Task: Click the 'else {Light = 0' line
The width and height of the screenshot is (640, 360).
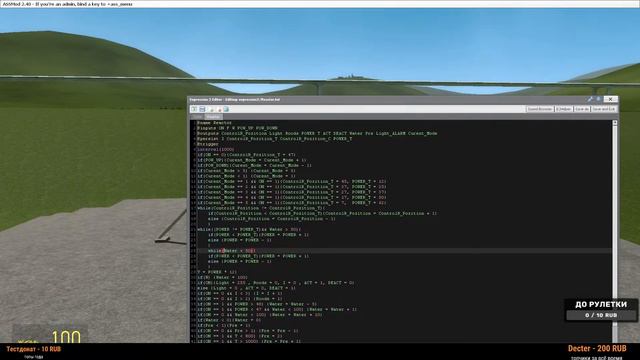Action: [246, 288]
